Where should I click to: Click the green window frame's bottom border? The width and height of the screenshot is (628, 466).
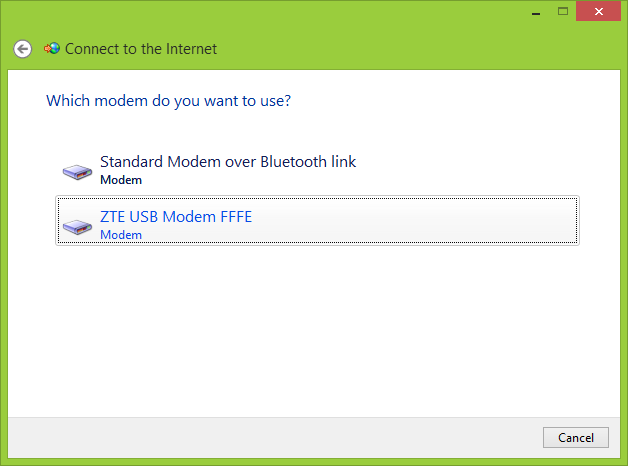(x=314, y=462)
